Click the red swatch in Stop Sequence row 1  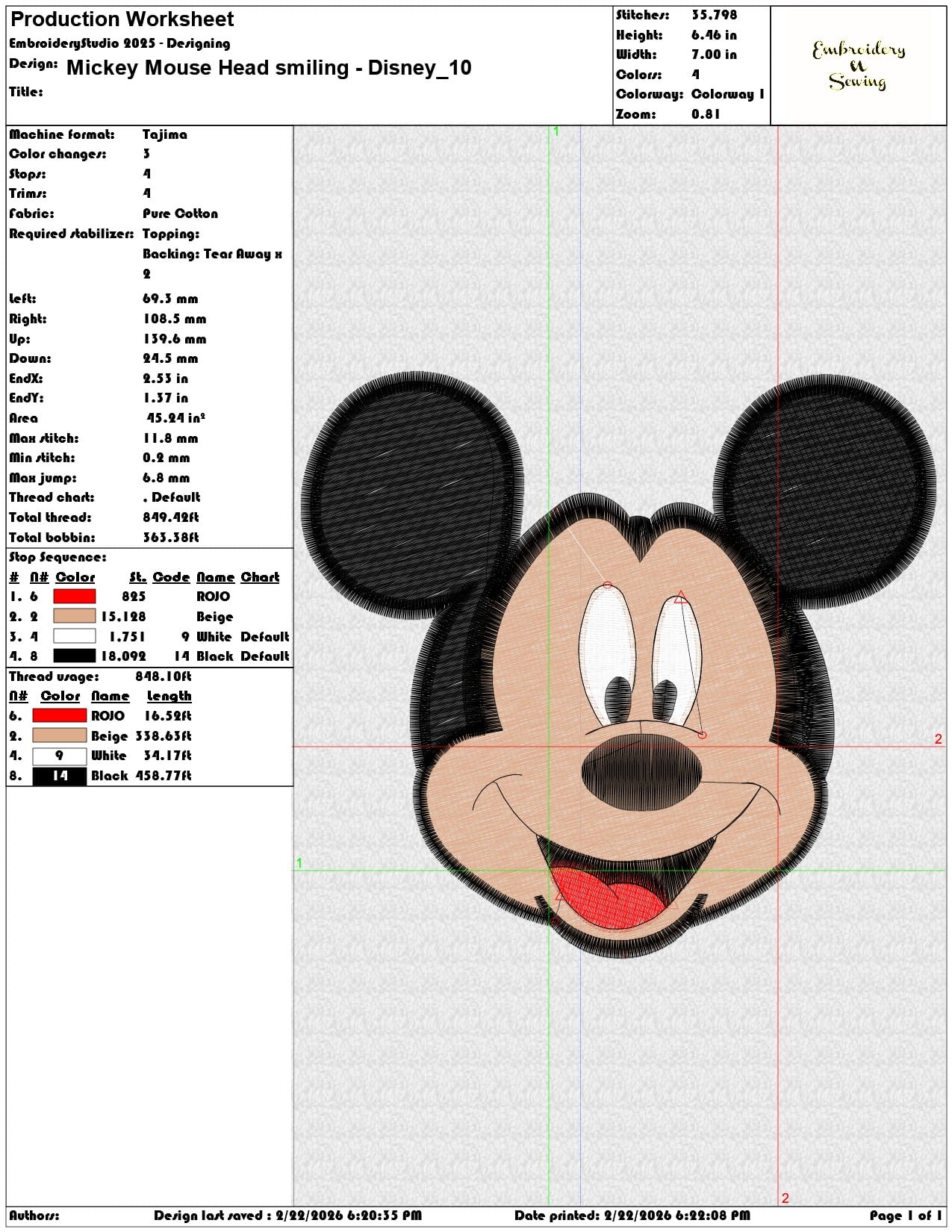[75, 597]
